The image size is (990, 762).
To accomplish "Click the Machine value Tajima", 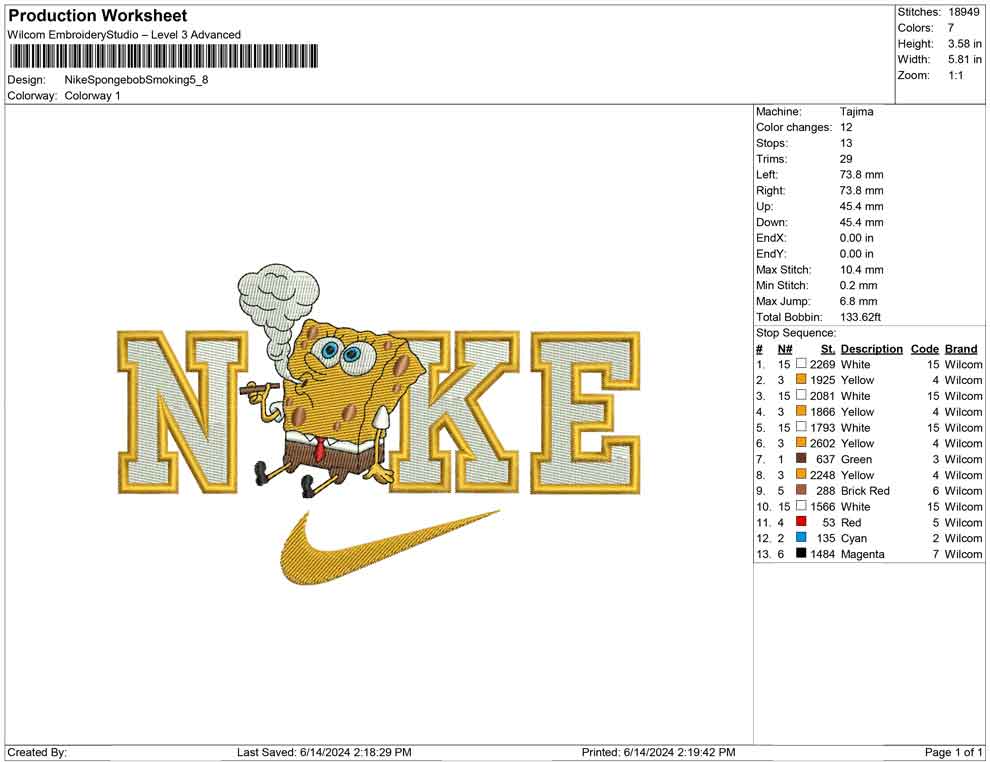I will (856, 111).
